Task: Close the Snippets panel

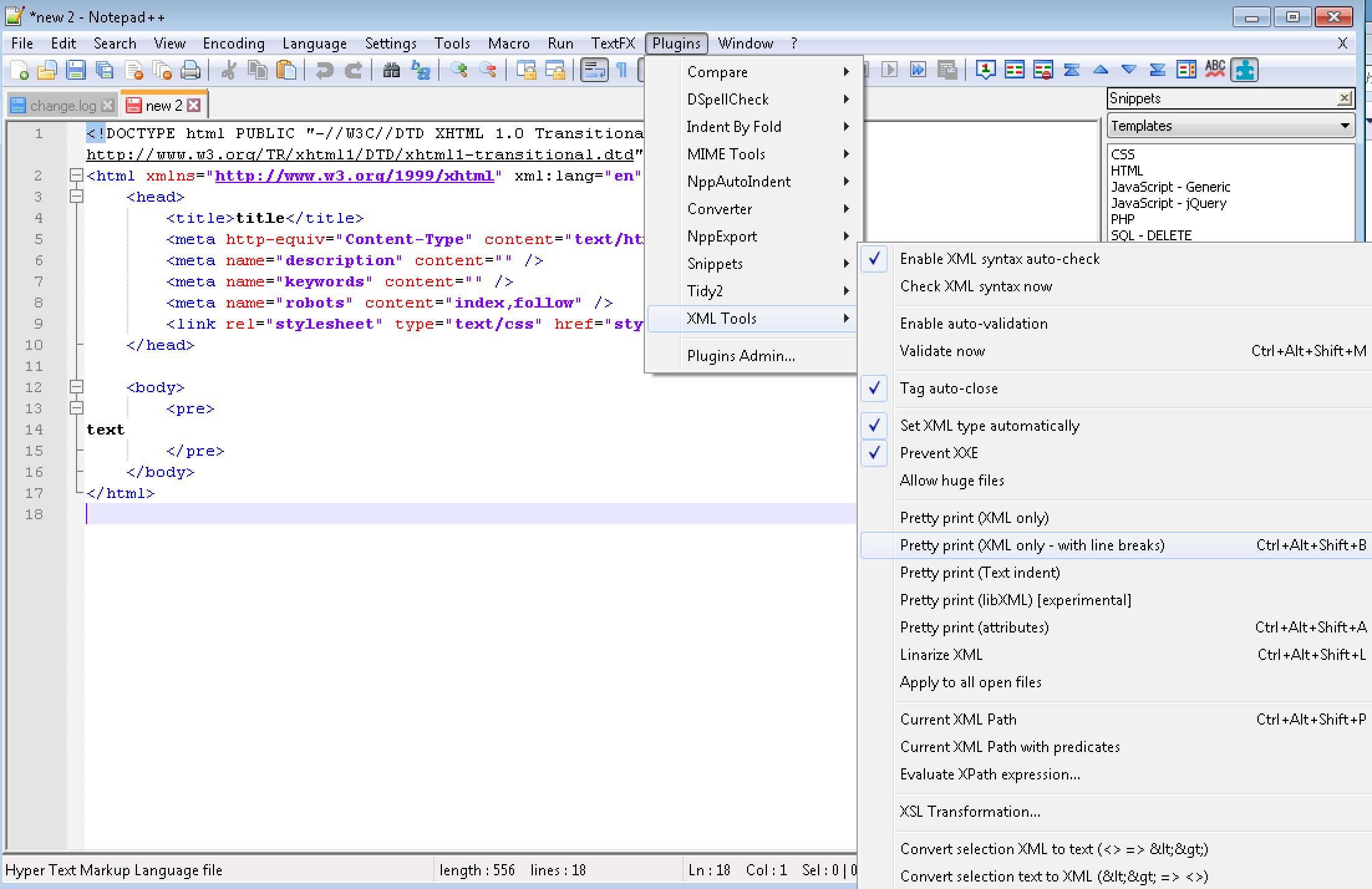Action: click(x=1345, y=98)
